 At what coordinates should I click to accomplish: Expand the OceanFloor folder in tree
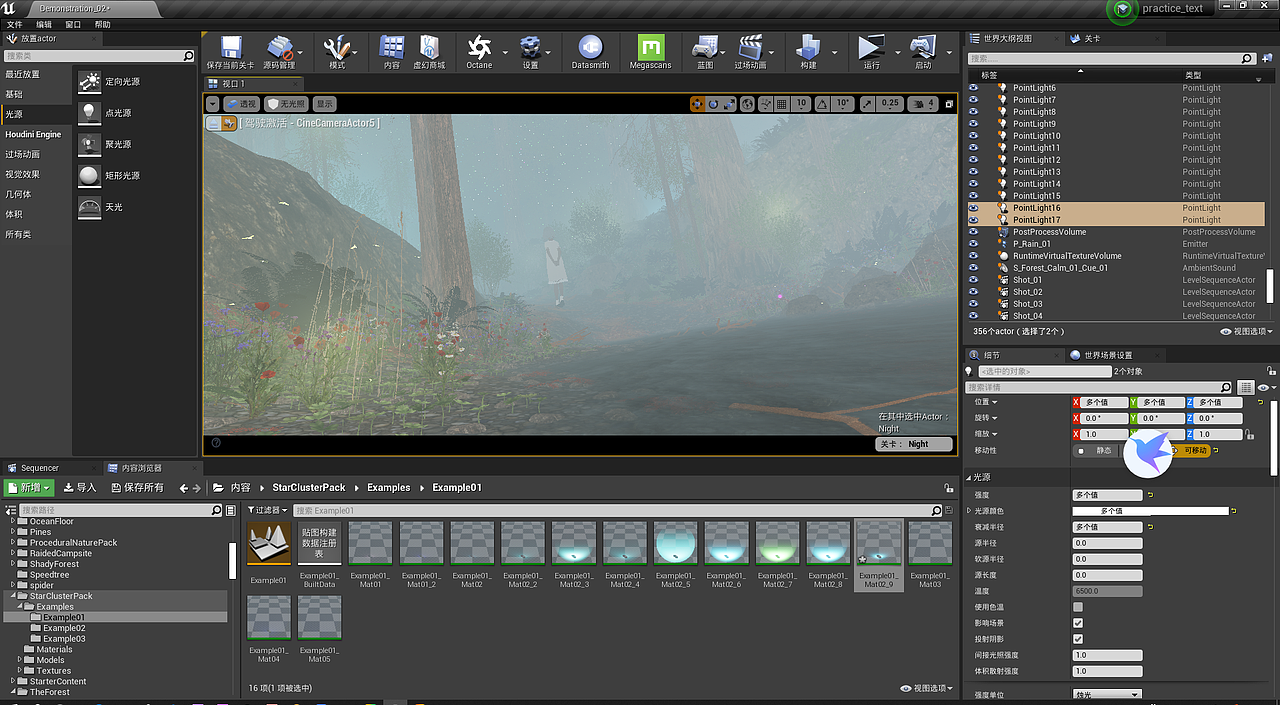[x=13, y=521]
